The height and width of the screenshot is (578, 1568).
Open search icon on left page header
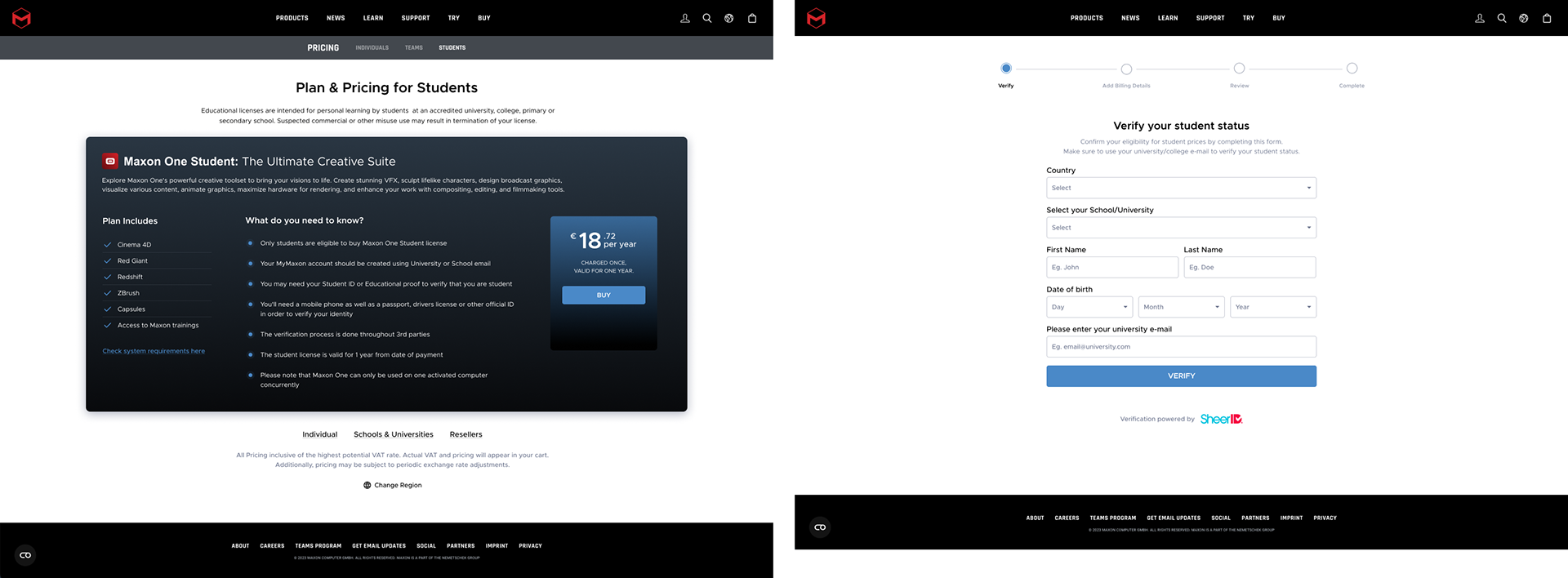(707, 18)
